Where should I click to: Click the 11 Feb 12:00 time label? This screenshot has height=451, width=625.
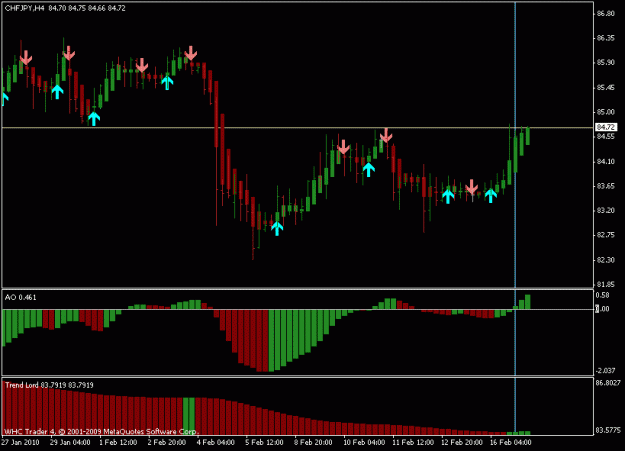click(413, 442)
